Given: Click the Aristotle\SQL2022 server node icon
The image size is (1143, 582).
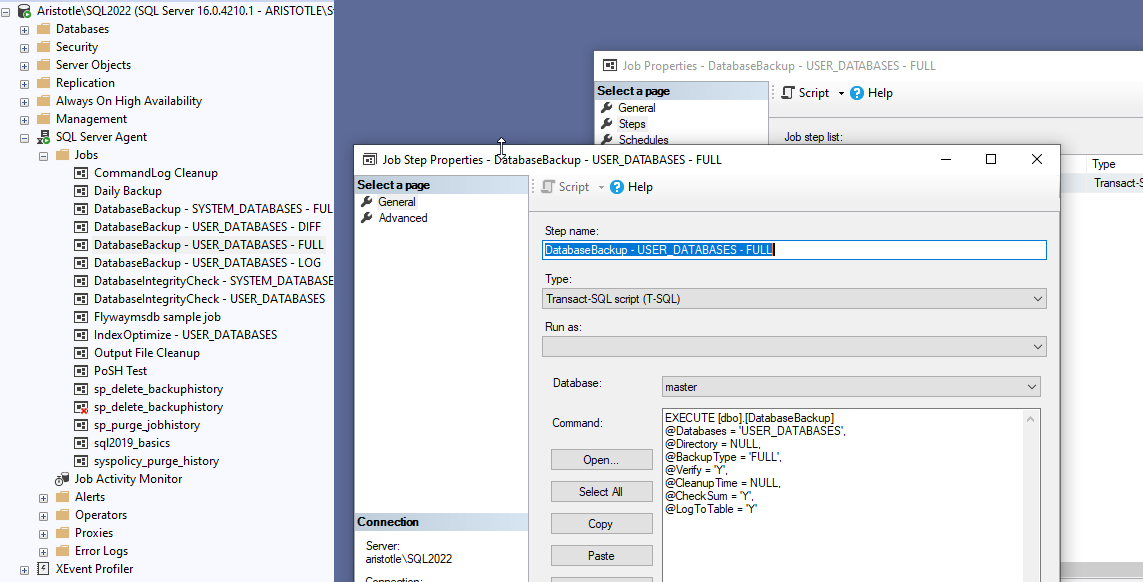Looking at the screenshot, I should pyautogui.click(x=24, y=11).
